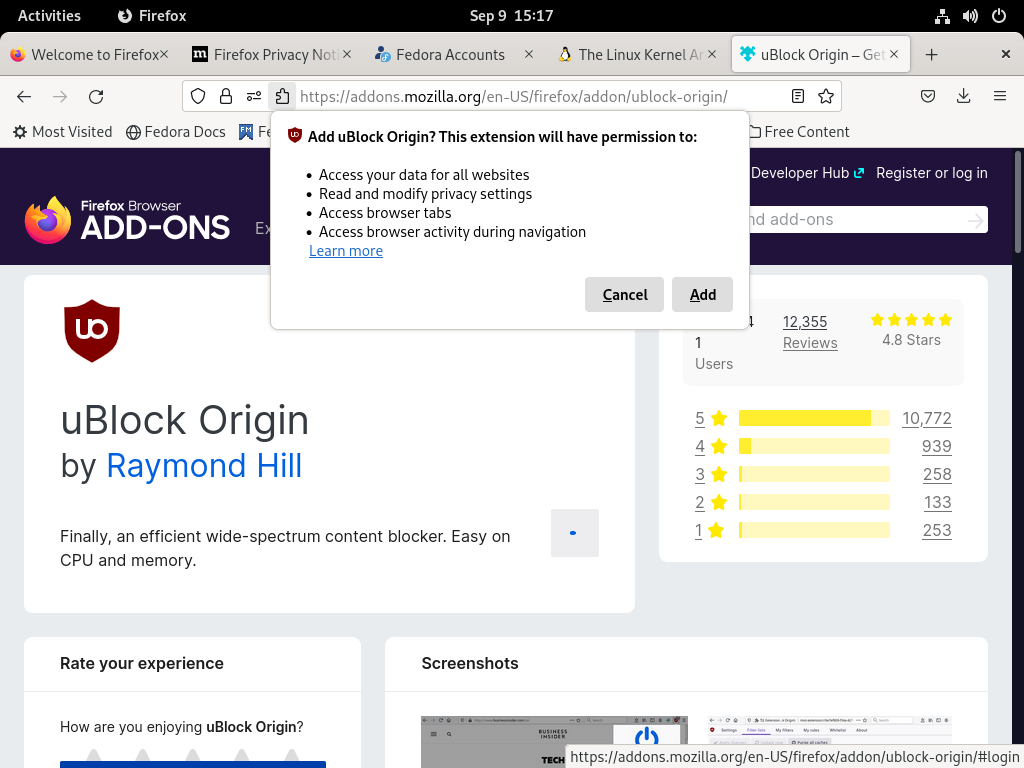This screenshot has width=1024, height=768.
Task: Click the 4.8 Stars rating stars
Action: coord(911,320)
